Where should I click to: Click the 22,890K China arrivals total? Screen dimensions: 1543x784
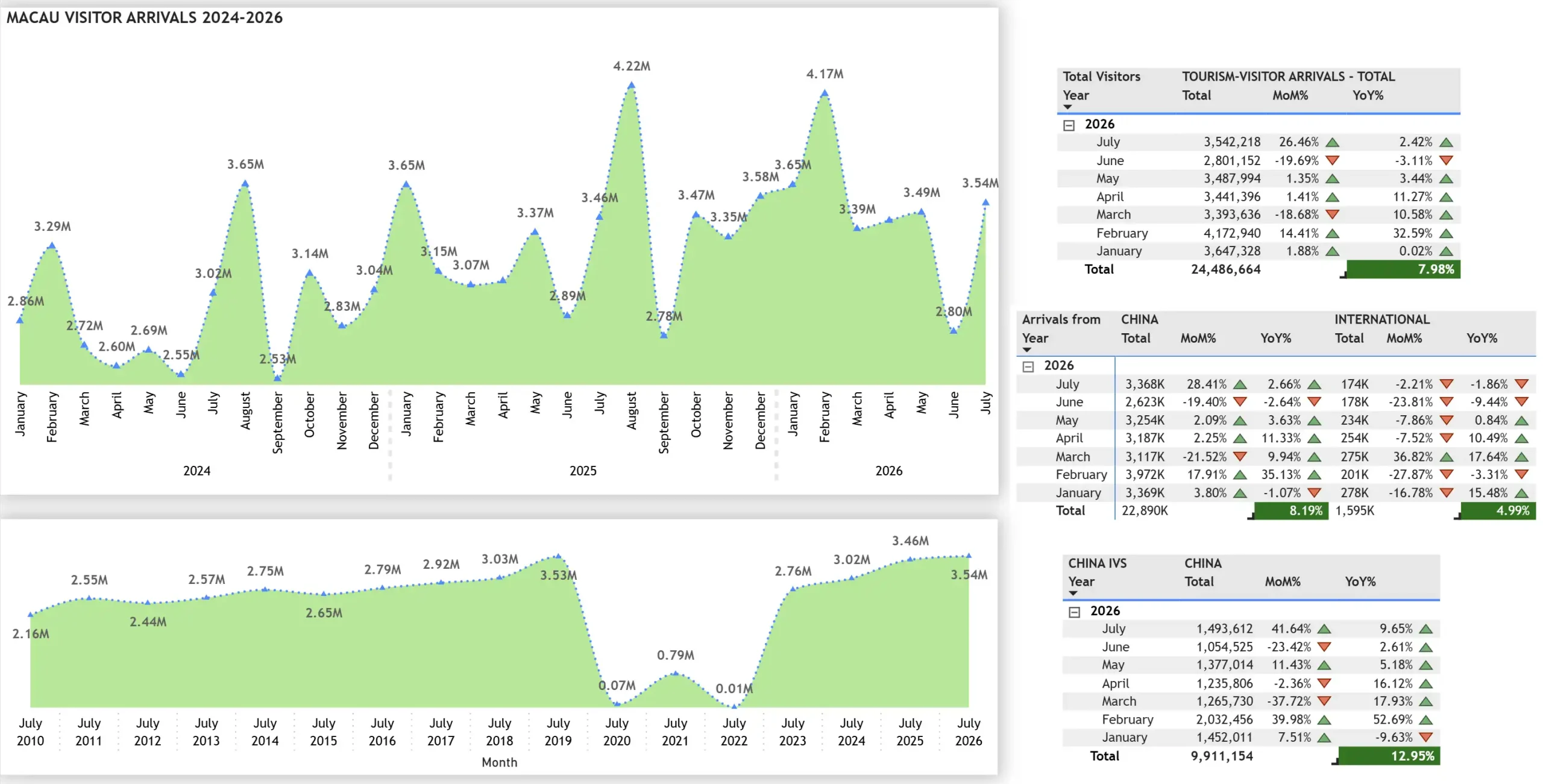[x=1145, y=511]
